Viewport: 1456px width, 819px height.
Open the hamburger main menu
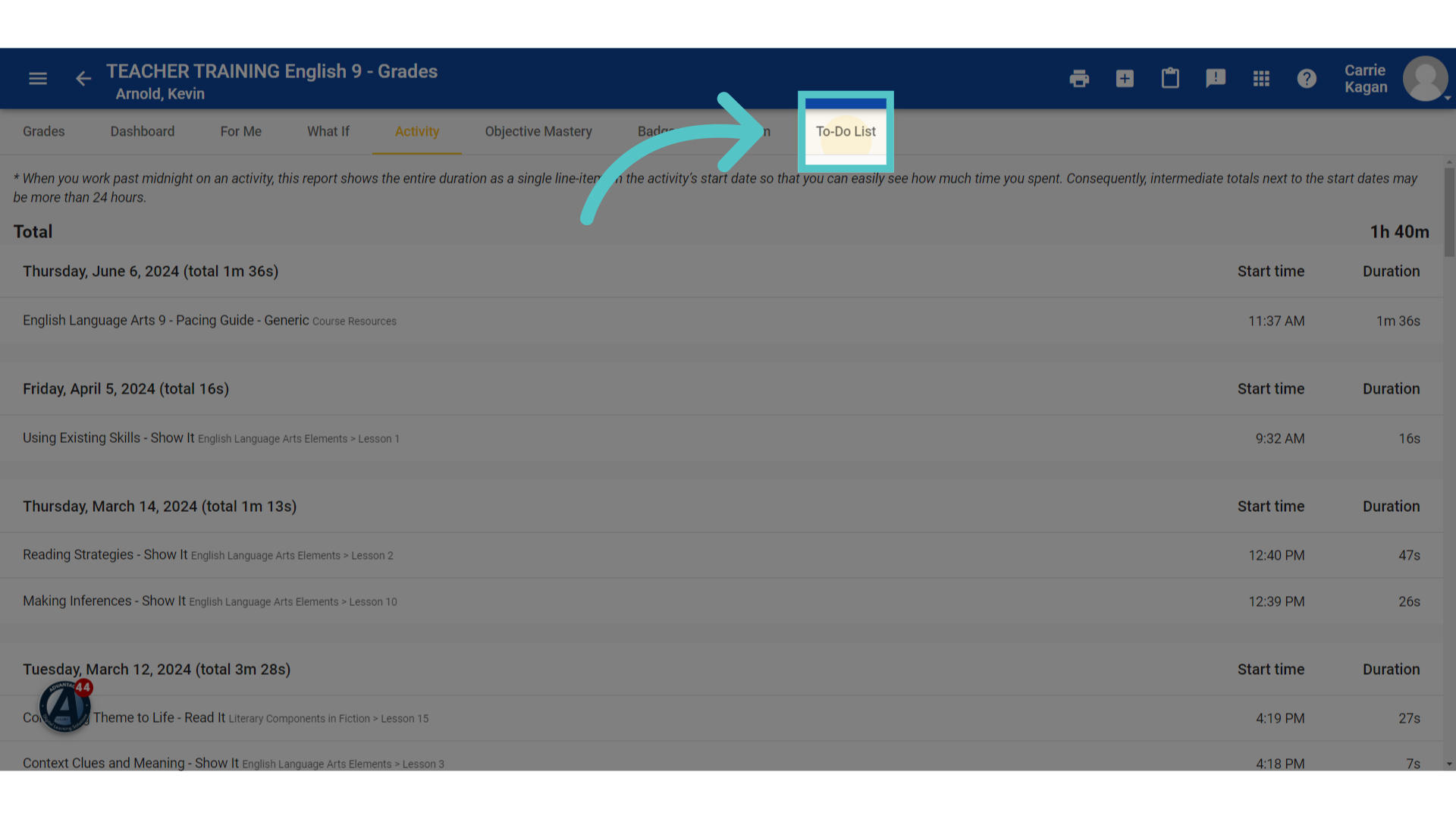click(x=38, y=78)
